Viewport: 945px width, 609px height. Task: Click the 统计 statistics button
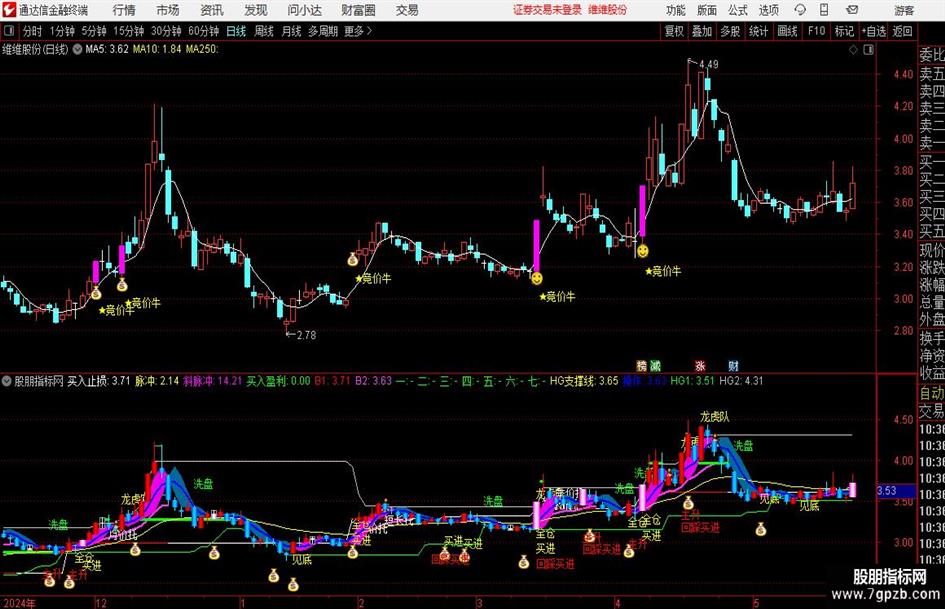tap(758, 31)
